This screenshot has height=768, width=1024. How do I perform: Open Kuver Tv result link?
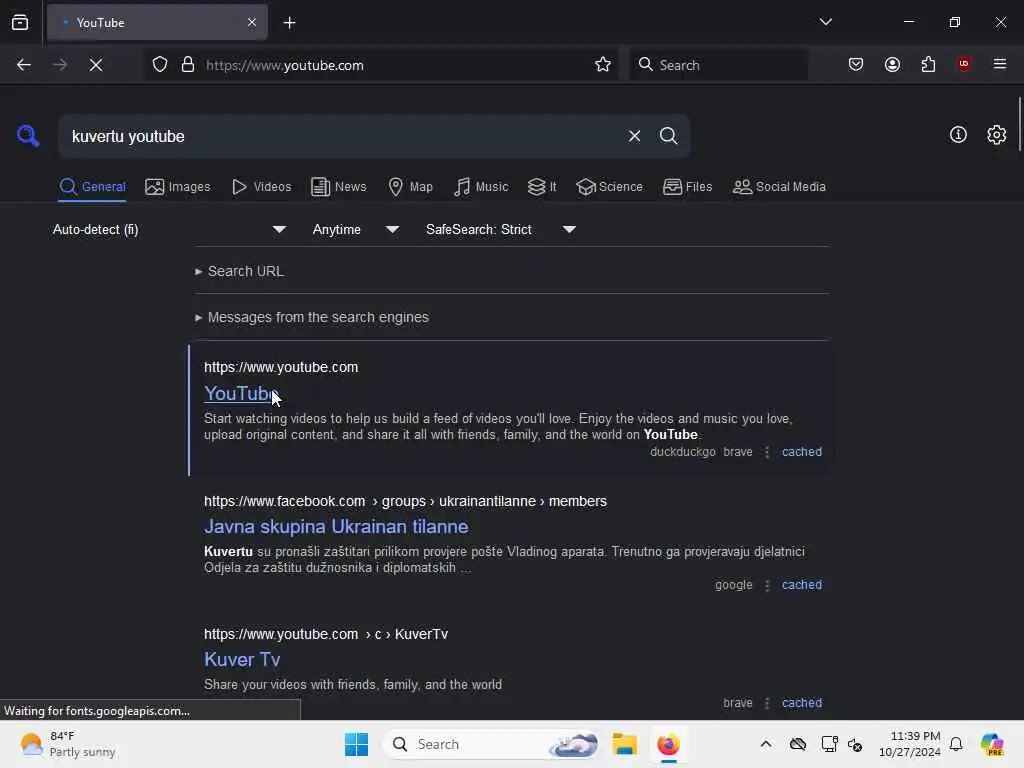click(242, 660)
